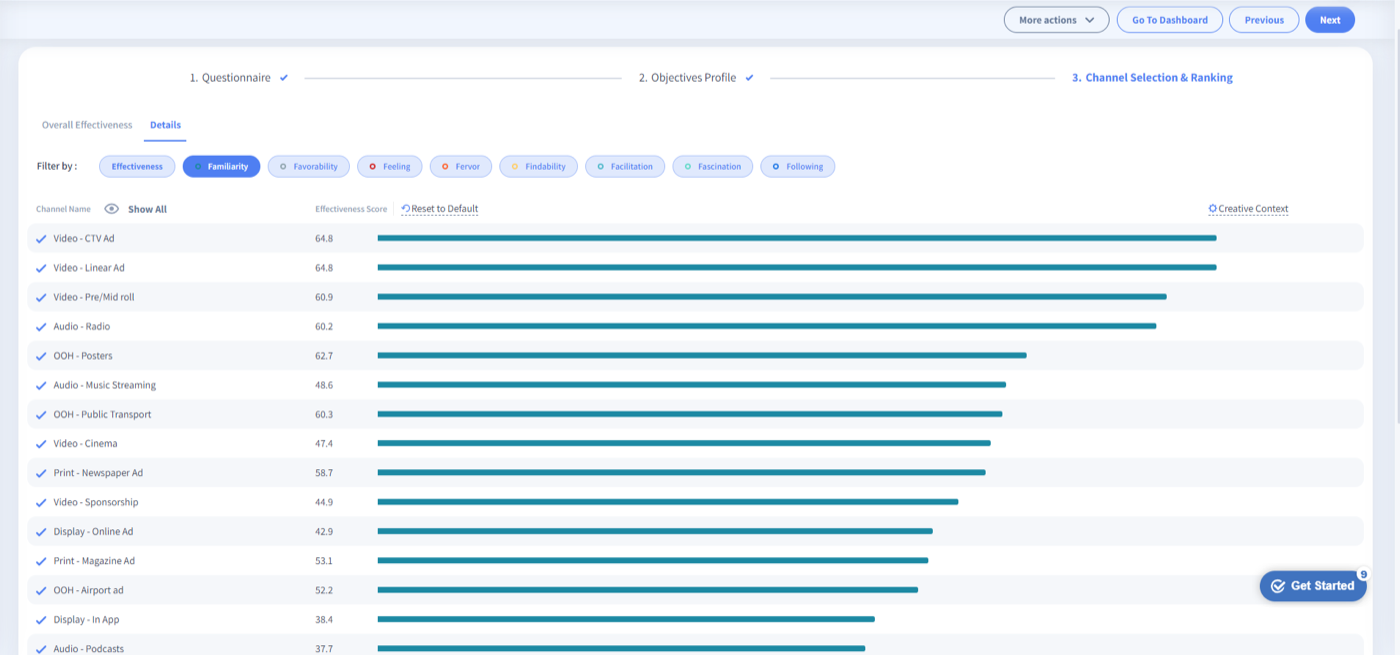Click the Video - Sponsorship channel name

[x=96, y=502]
